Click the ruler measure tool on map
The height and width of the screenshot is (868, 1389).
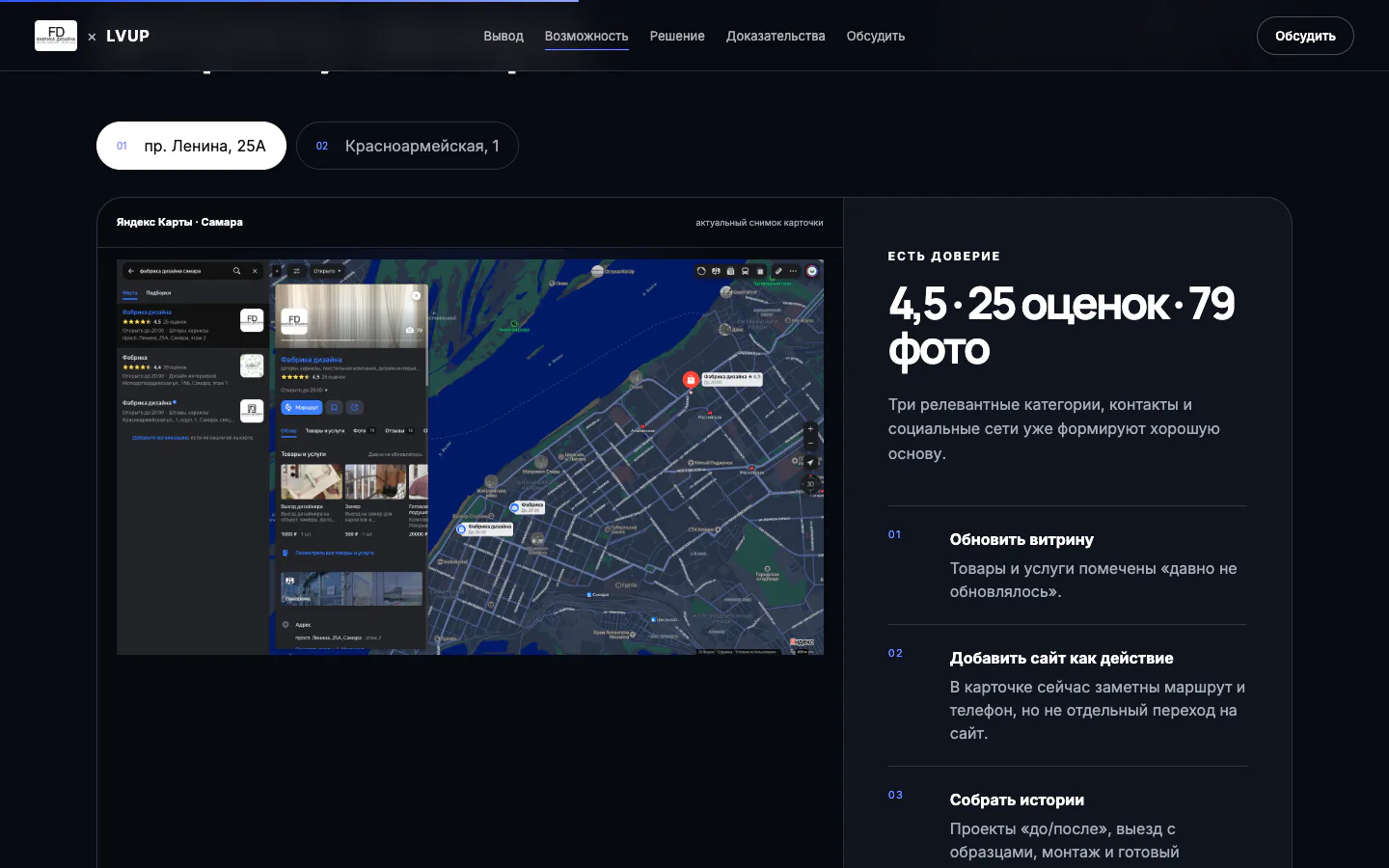pos(778,271)
